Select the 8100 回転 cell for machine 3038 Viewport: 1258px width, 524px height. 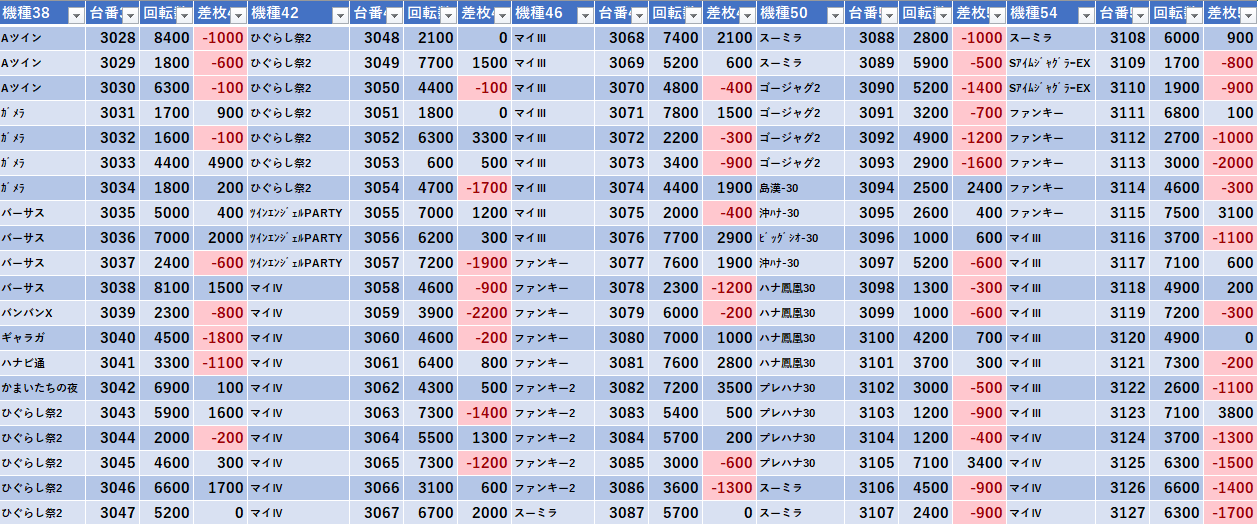[x=166, y=288]
